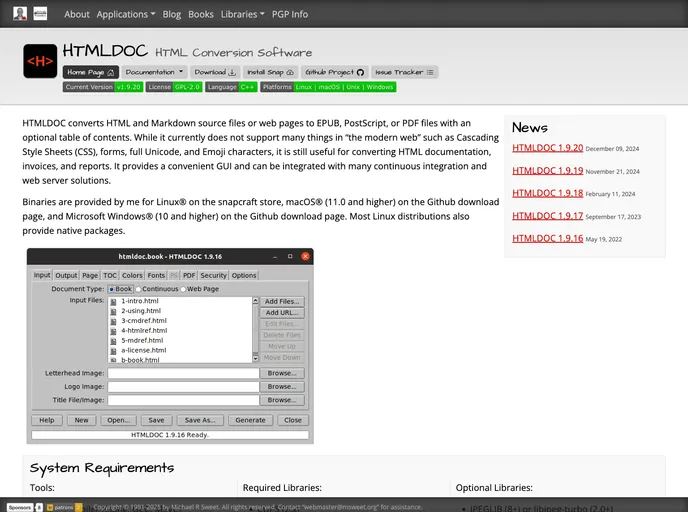Open the HTMLDOC 1.9.17 news link
Image resolution: width=688 pixels, height=512 pixels.
pyautogui.click(x=547, y=216)
